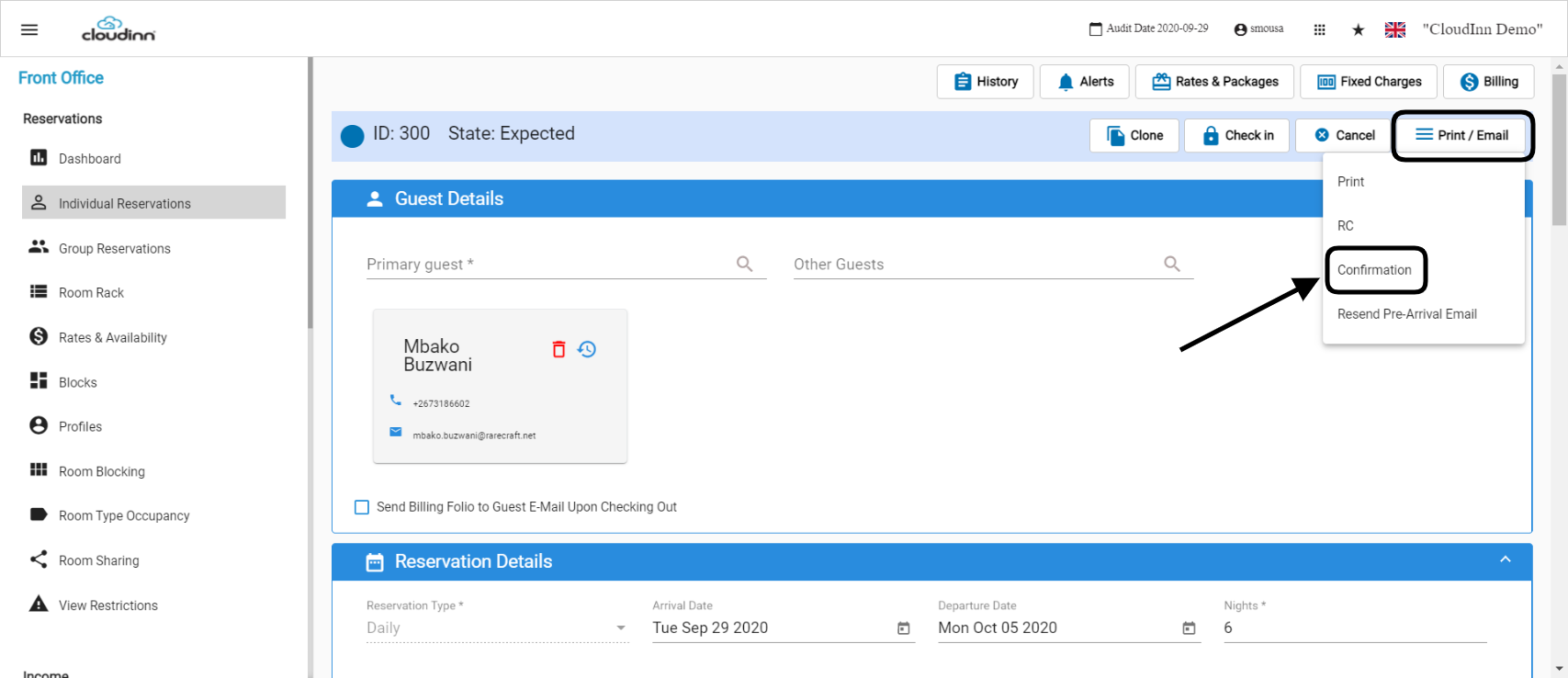The image size is (1568, 678).
Task: Open the Print / Email dropdown
Action: 1462,135
